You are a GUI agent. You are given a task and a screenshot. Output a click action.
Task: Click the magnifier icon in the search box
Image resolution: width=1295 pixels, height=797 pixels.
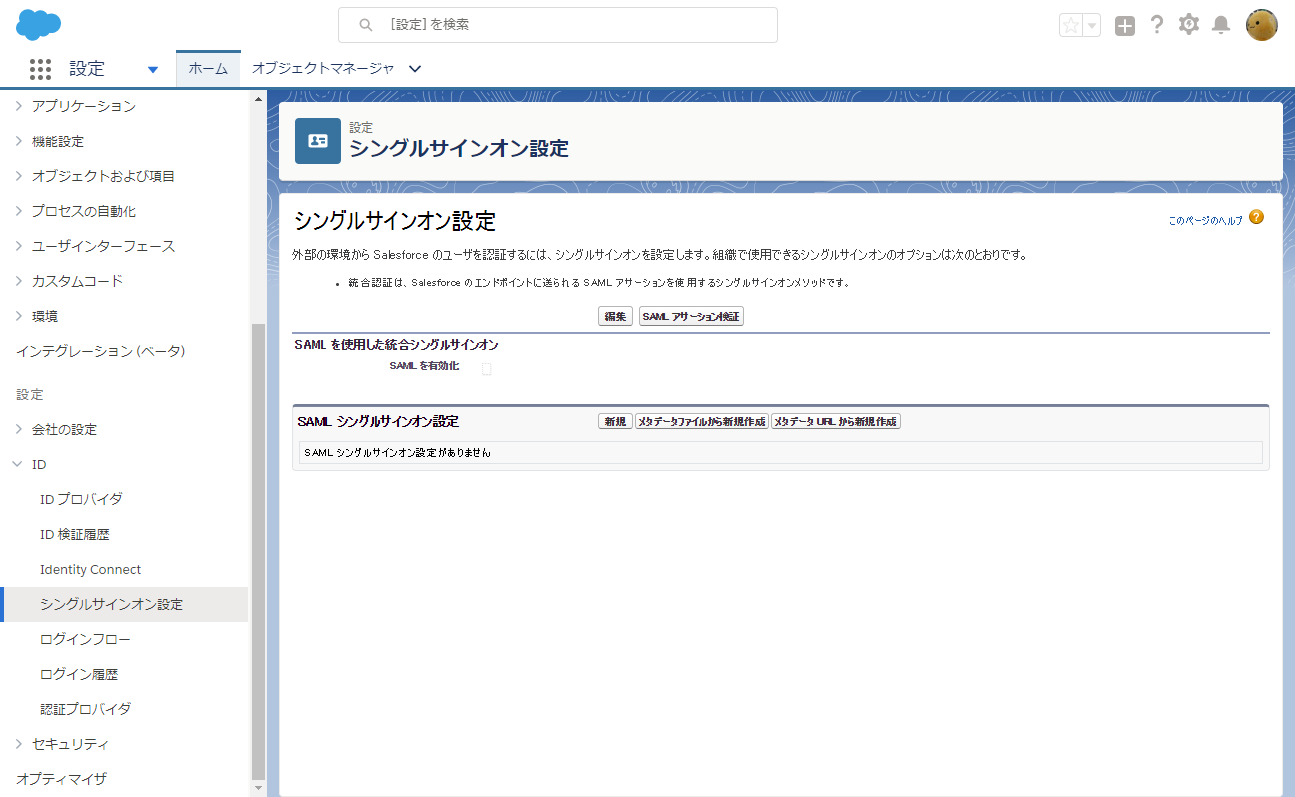coord(366,25)
